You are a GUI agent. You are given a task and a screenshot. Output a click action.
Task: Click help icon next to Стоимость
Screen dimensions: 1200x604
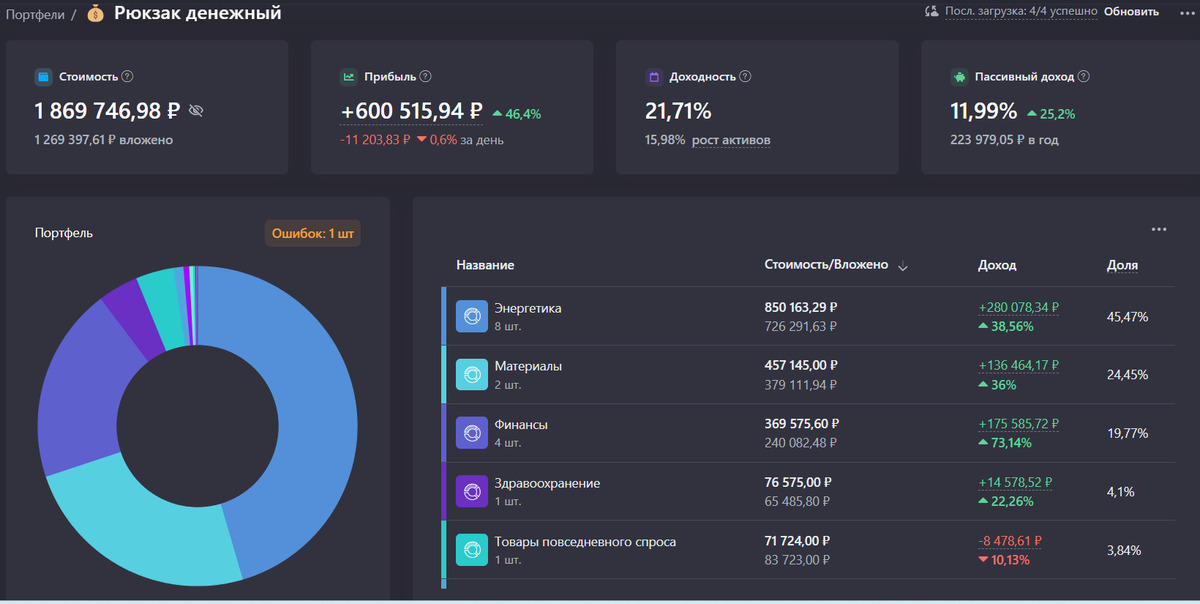pos(127,77)
